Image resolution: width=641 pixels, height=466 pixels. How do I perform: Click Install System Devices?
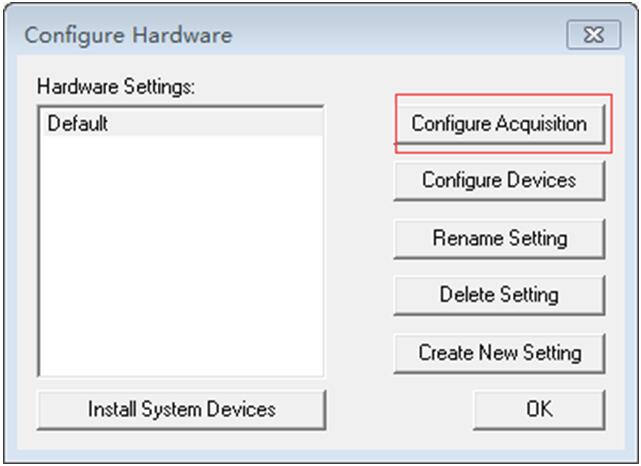click(x=181, y=409)
